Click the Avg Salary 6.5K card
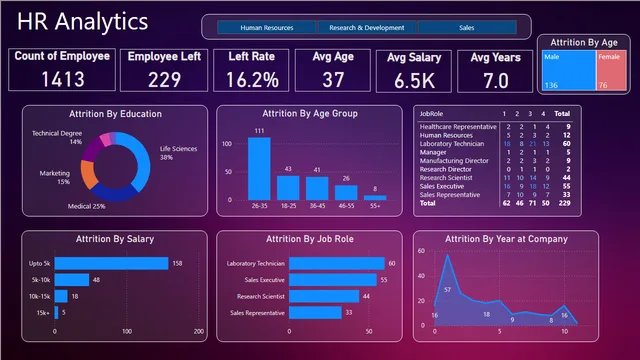The height and width of the screenshot is (360, 640). 414,71
